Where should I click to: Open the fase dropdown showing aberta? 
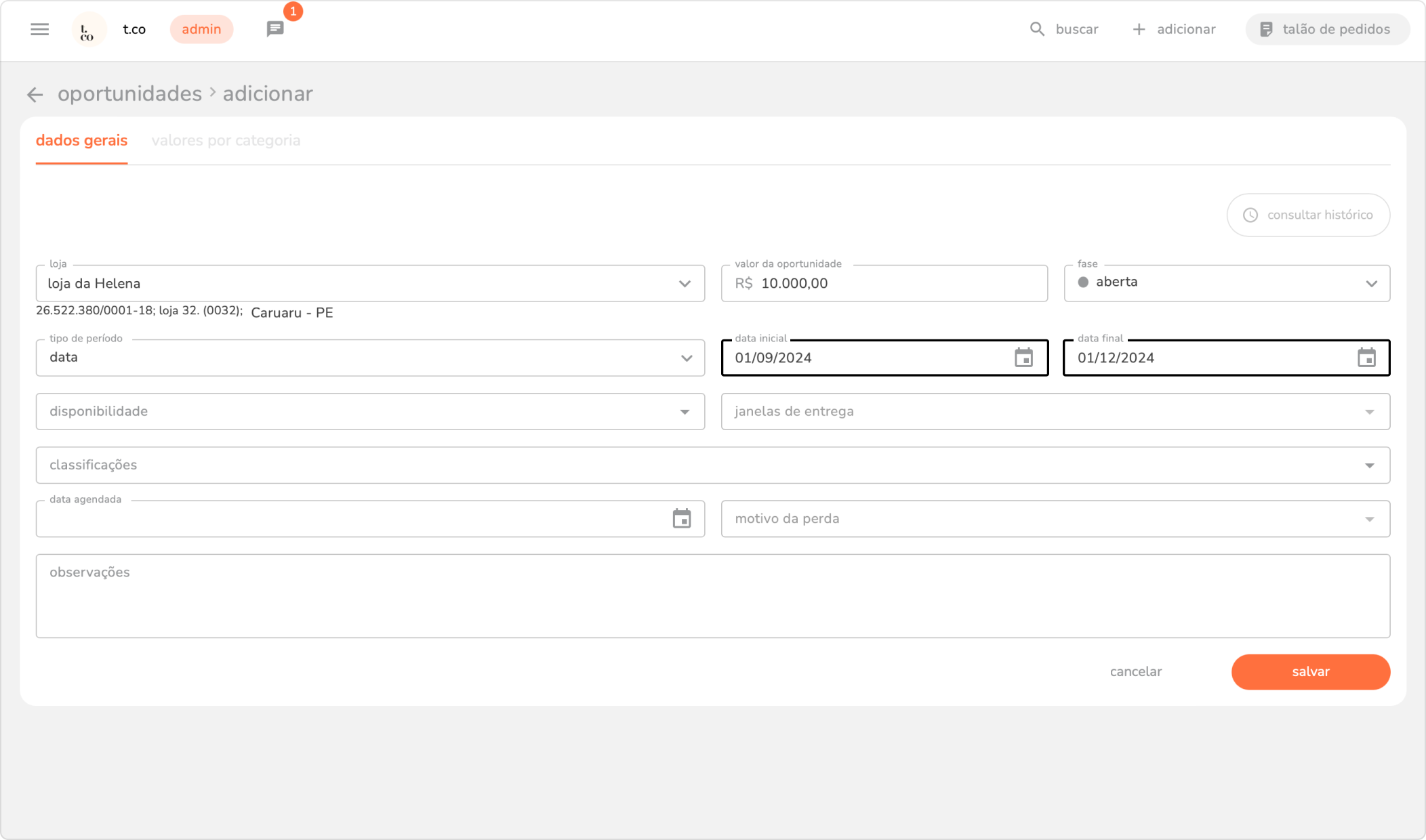coord(1371,284)
